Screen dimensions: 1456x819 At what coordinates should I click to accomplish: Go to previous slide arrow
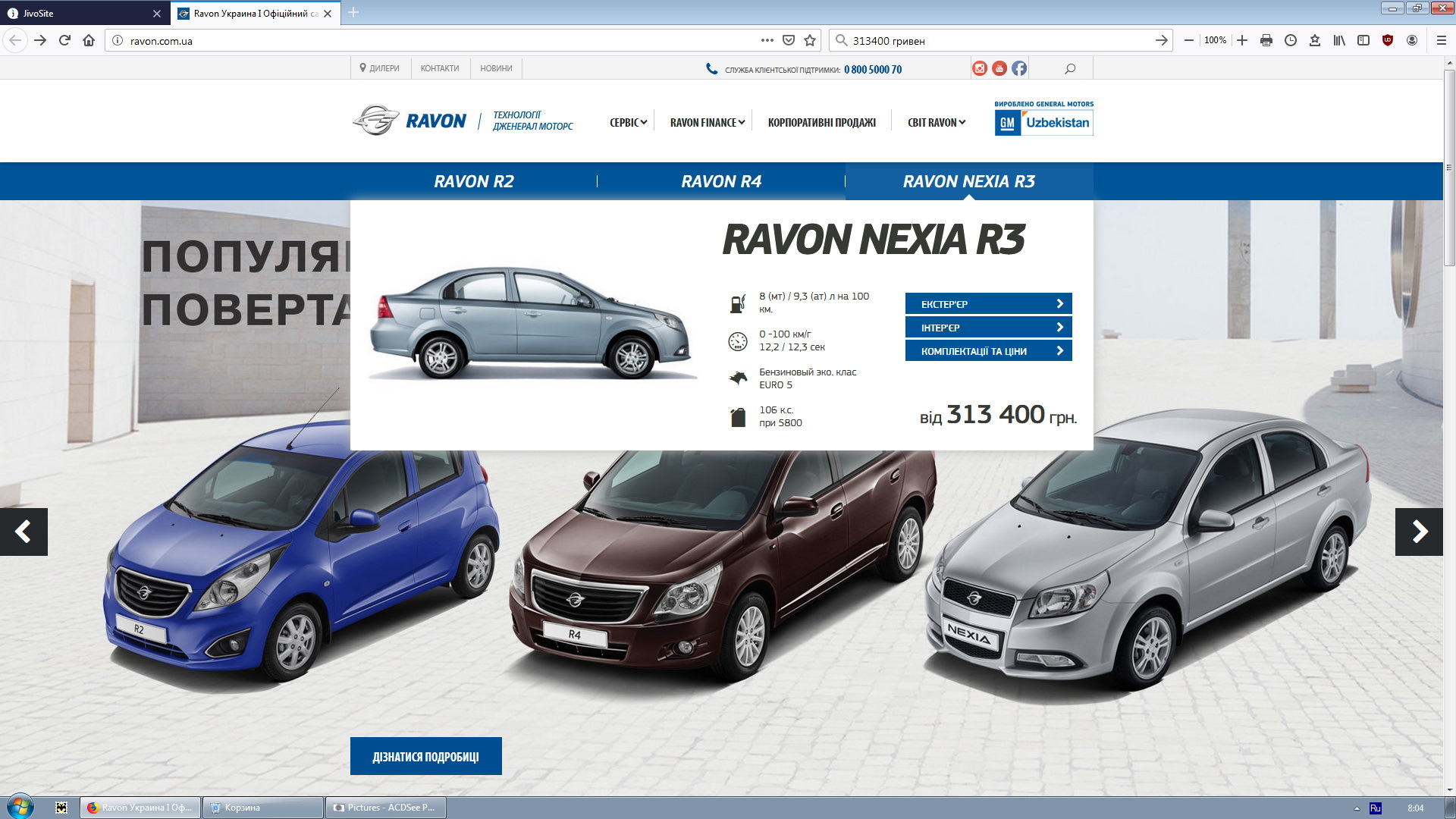coord(24,532)
